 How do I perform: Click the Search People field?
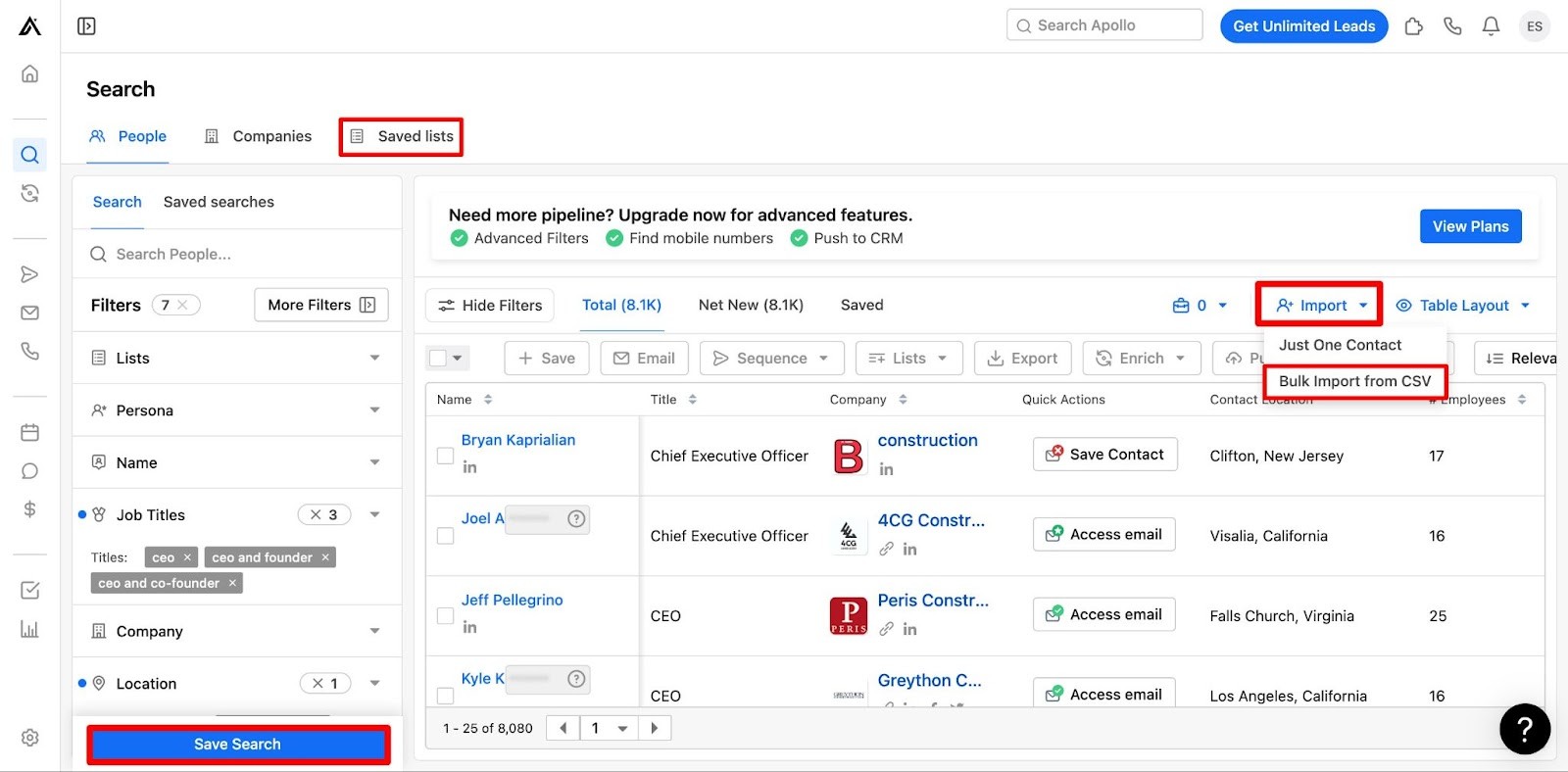coord(237,254)
